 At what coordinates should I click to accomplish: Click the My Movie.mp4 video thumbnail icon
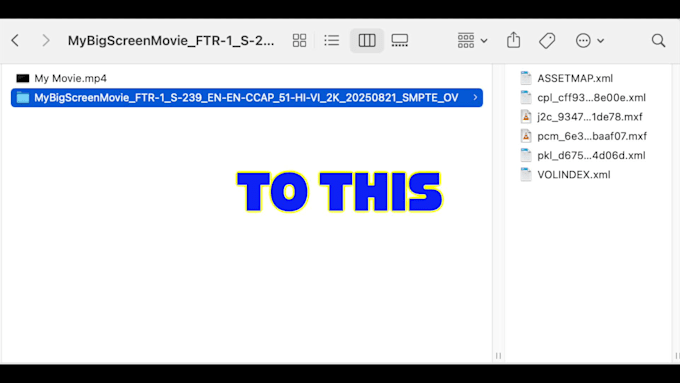(23, 78)
